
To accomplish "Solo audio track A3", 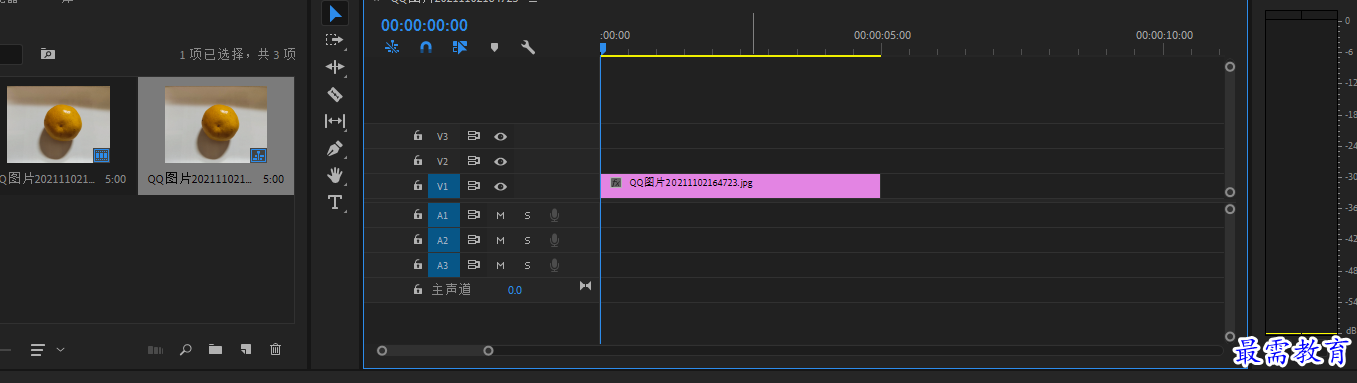I will tap(527, 265).
